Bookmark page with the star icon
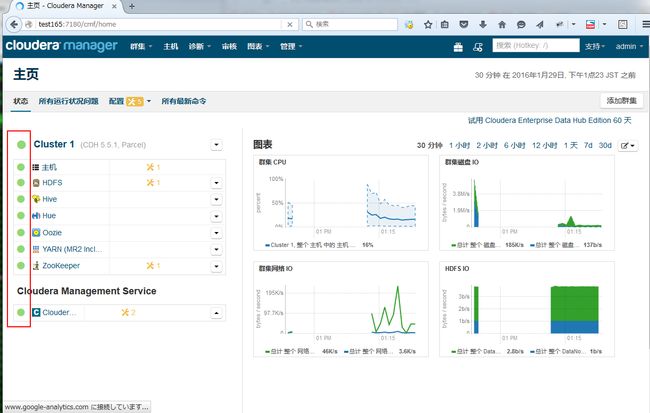The width and height of the screenshot is (650, 413). click(x=428, y=24)
